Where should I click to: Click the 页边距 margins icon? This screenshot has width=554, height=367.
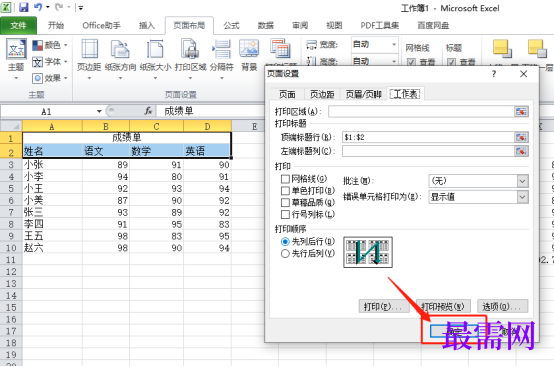90,49
